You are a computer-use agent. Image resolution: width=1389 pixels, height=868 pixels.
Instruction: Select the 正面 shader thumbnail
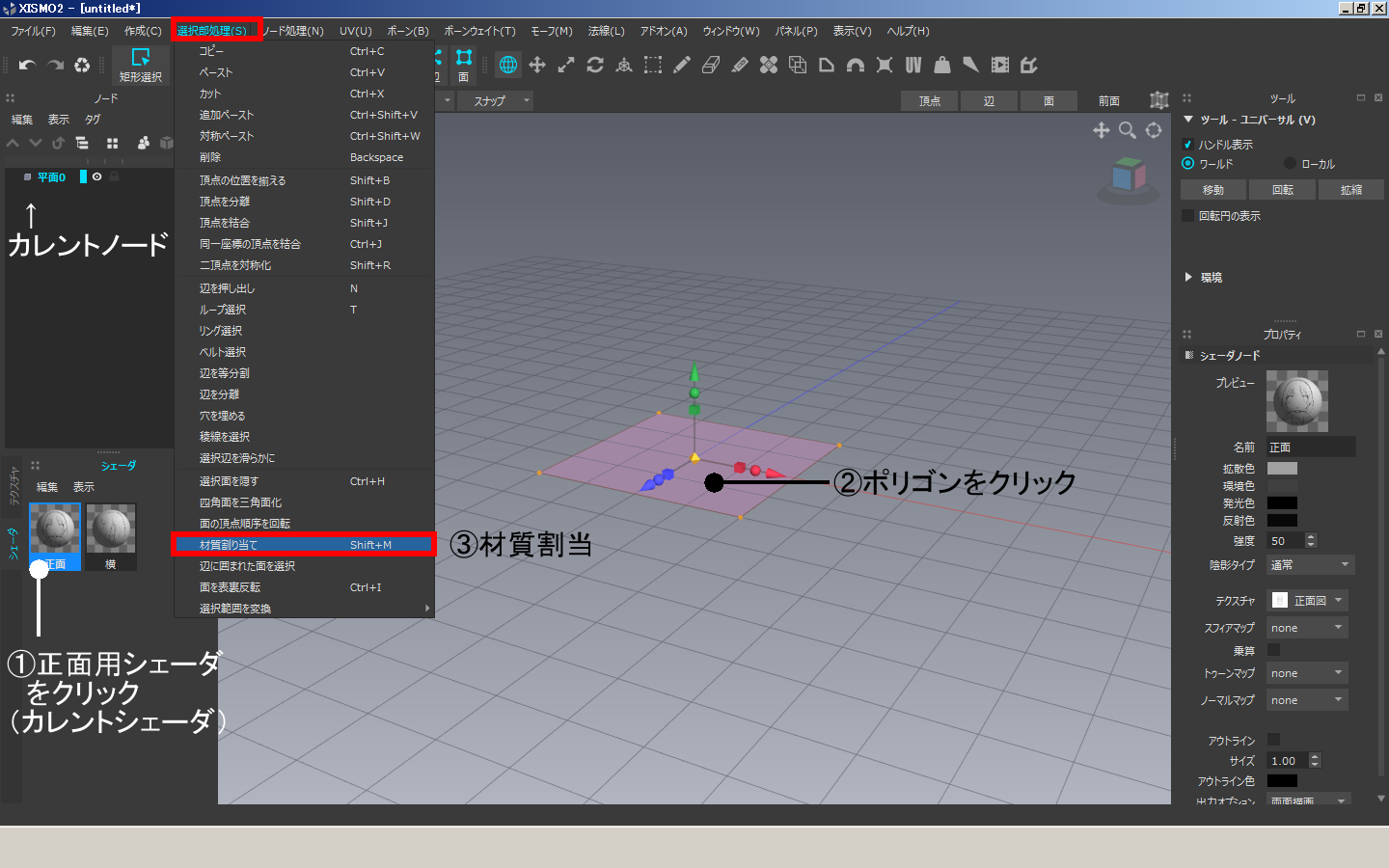pyautogui.click(x=55, y=536)
